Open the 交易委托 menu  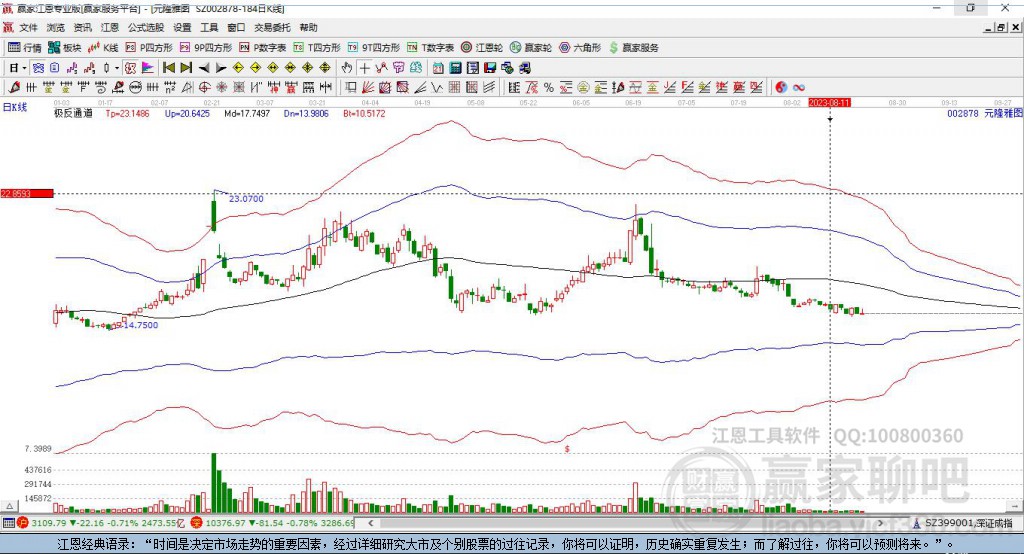point(272,27)
